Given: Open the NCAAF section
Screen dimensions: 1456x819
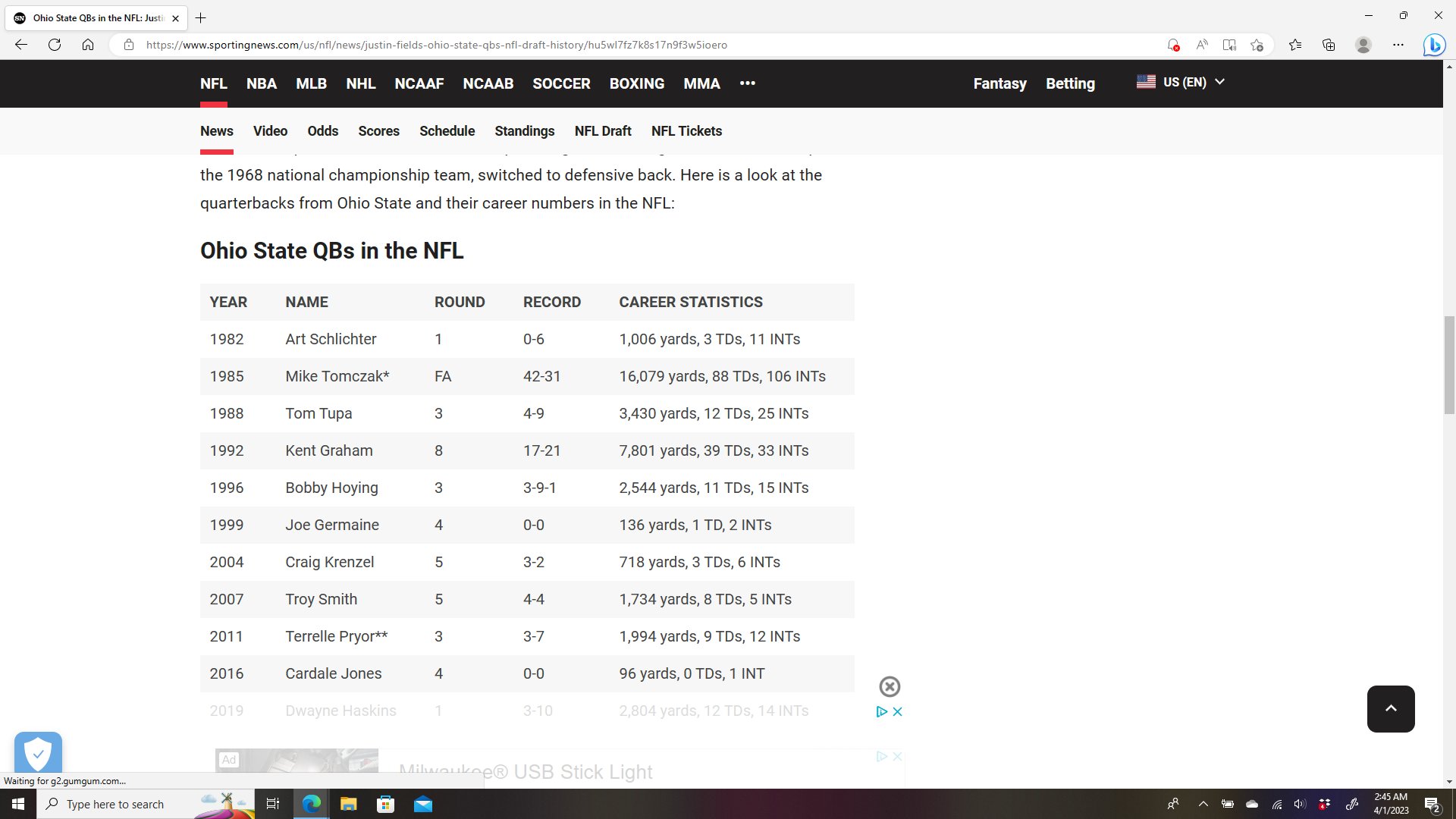Looking at the screenshot, I should [419, 83].
